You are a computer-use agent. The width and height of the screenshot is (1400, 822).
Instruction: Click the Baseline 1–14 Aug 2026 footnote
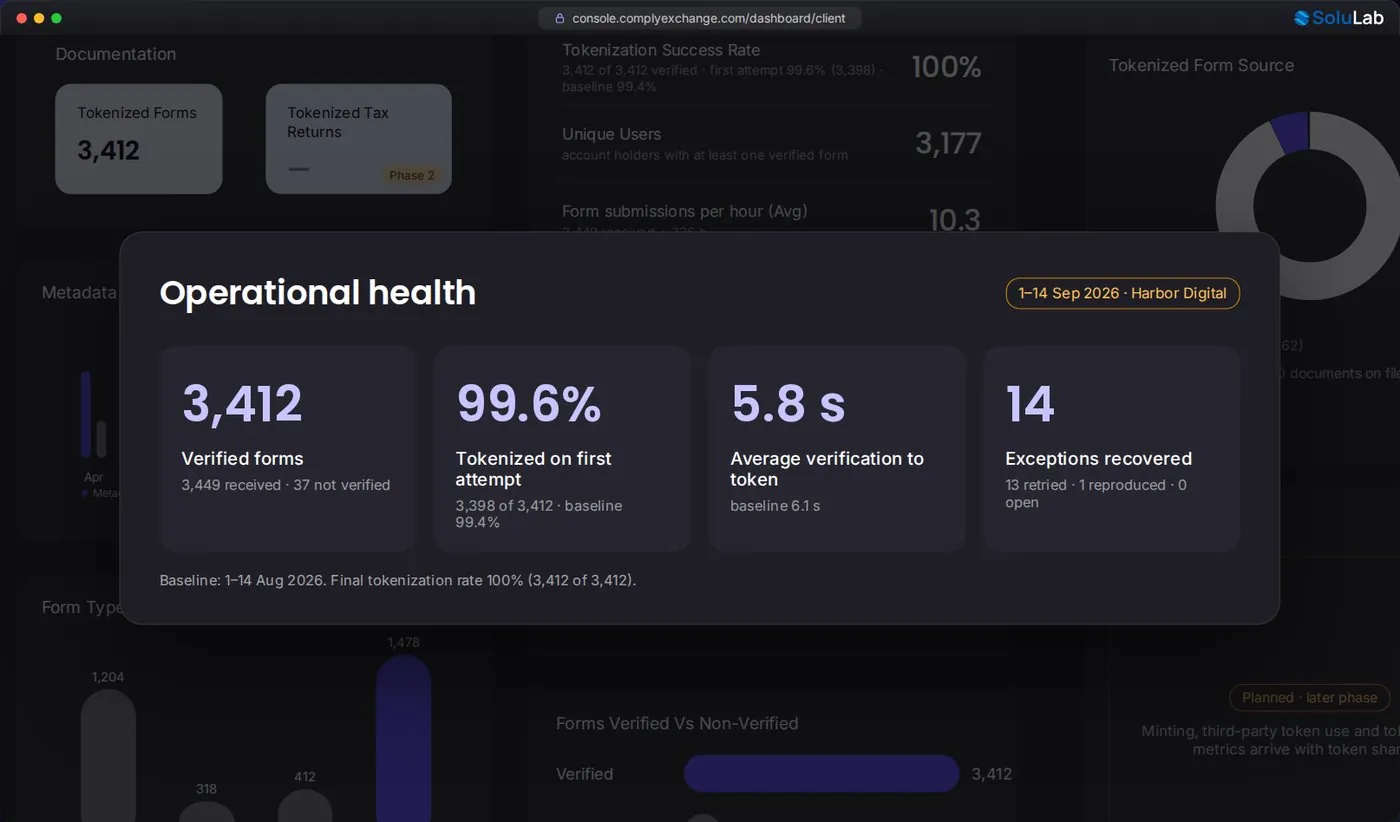397,580
